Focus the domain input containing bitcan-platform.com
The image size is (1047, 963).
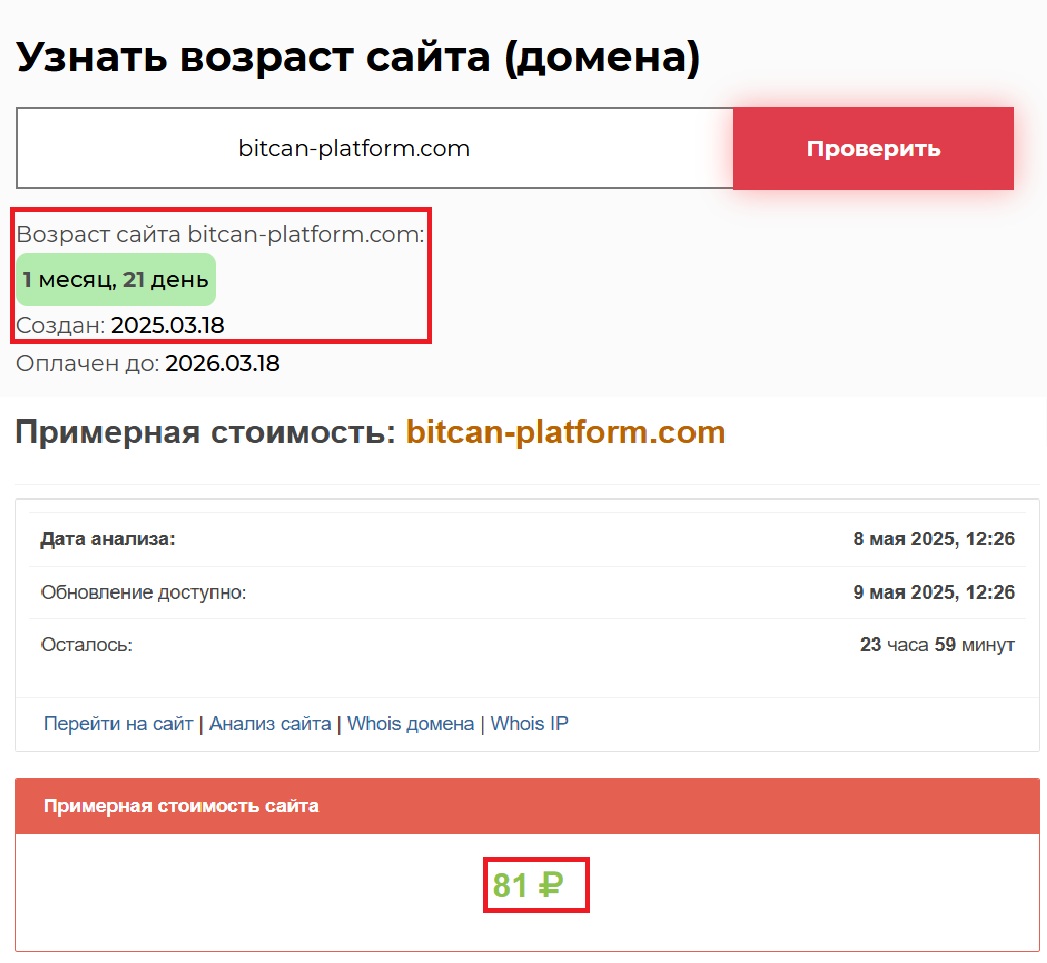[x=374, y=149]
